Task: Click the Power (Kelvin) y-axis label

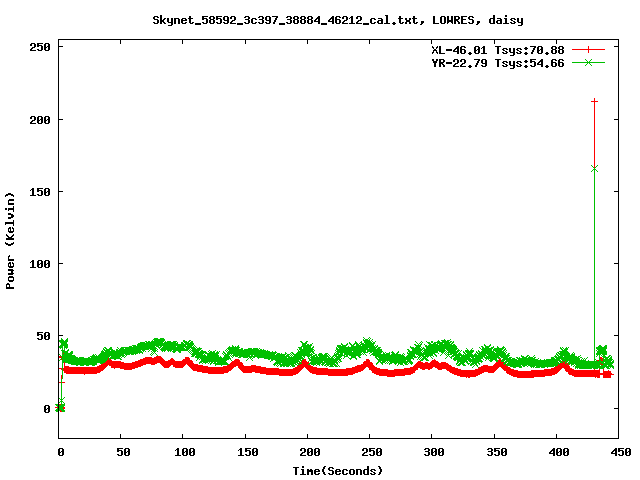Action: click(10, 241)
